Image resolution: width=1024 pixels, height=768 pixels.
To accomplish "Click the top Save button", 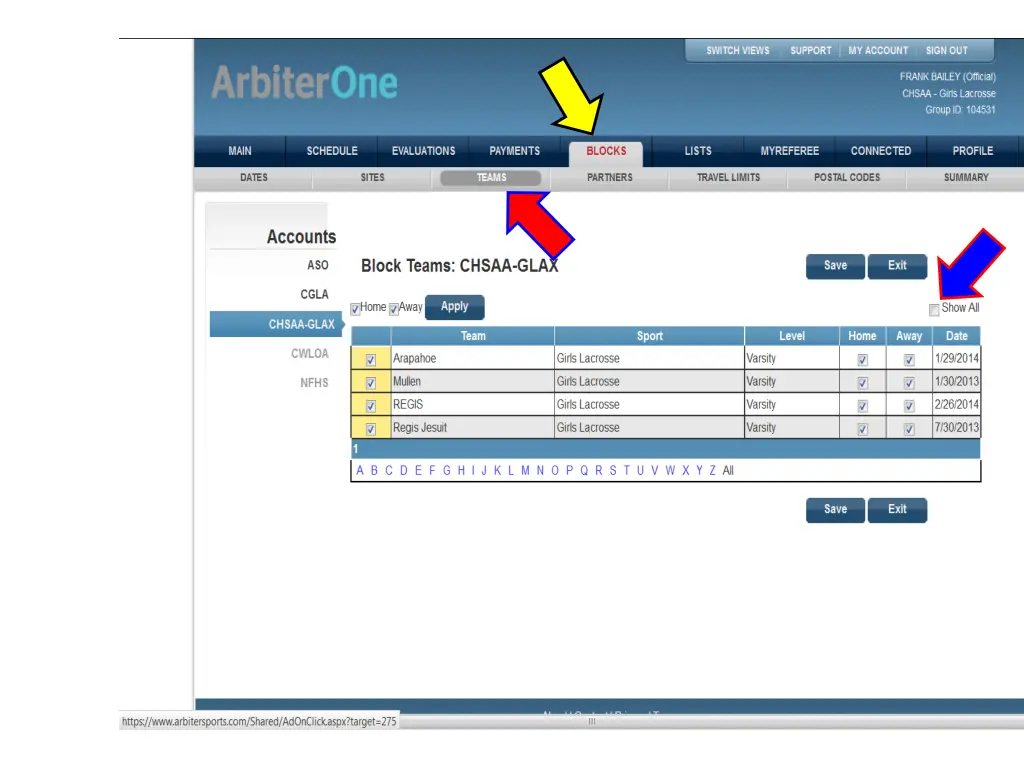I will [x=835, y=266].
